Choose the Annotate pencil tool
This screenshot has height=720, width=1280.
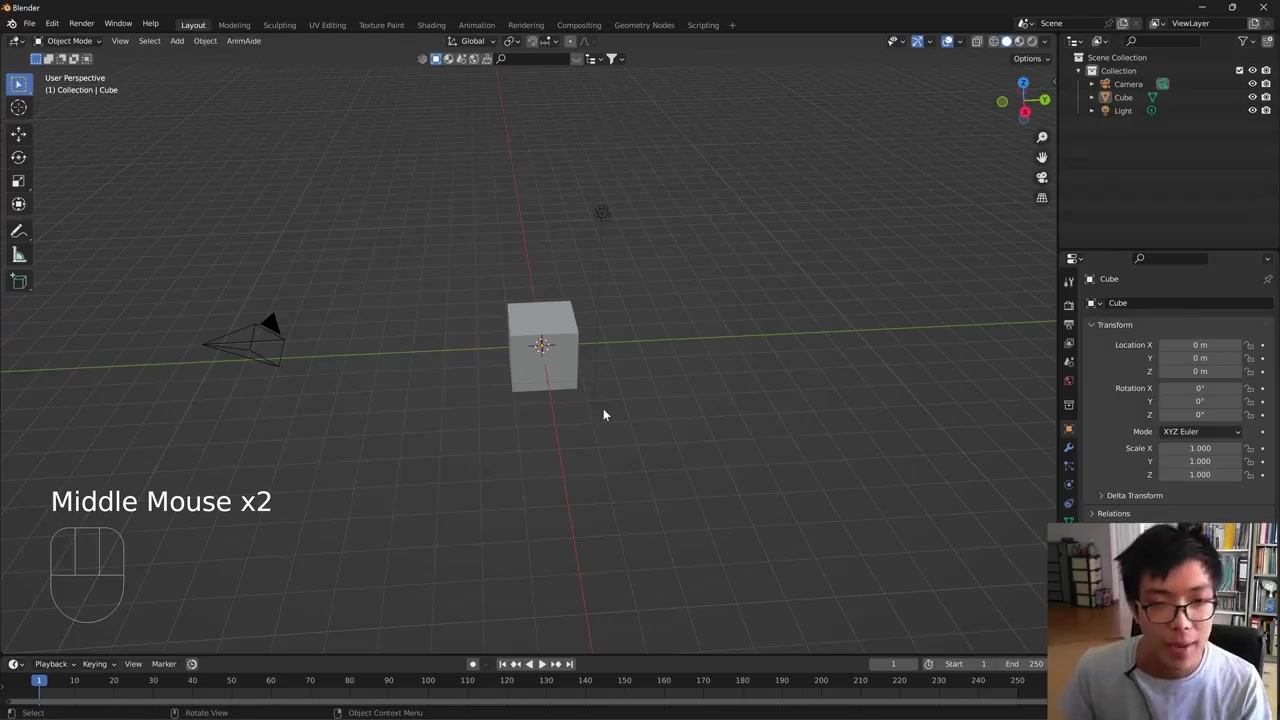(x=18, y=231)
